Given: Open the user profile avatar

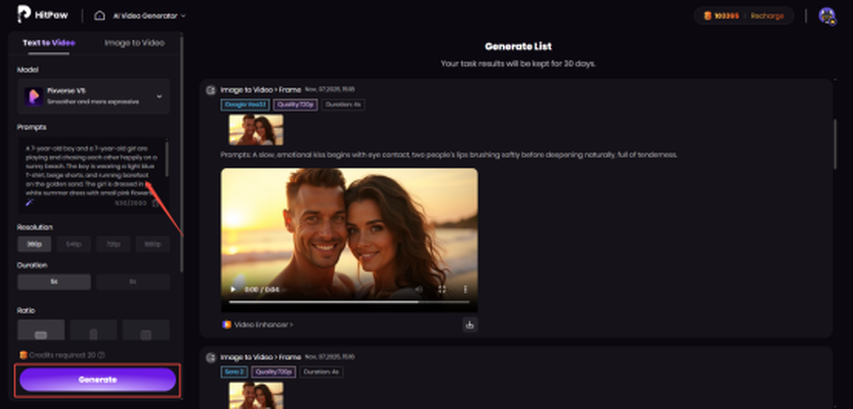Looking at the screenshot, I should pyautogui.click(x=827, y=16).
